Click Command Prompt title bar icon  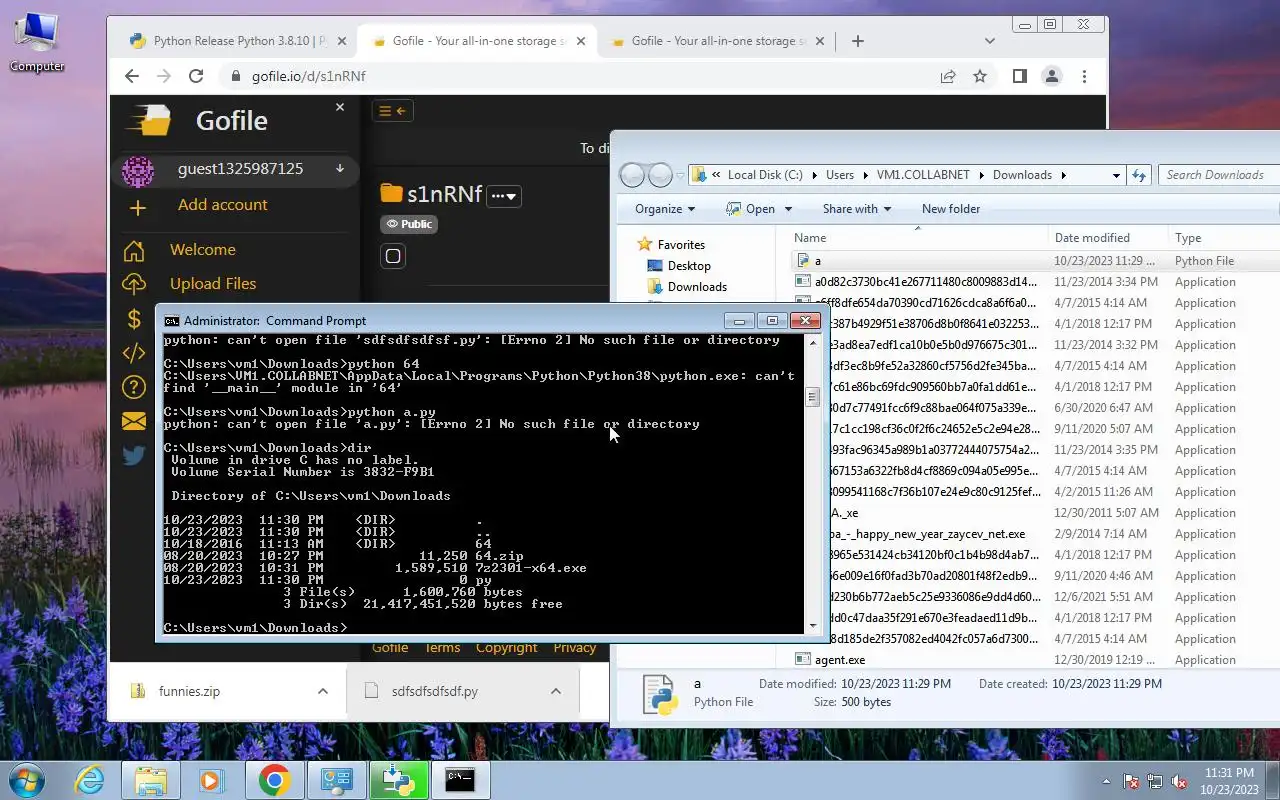tap(172, 321)
